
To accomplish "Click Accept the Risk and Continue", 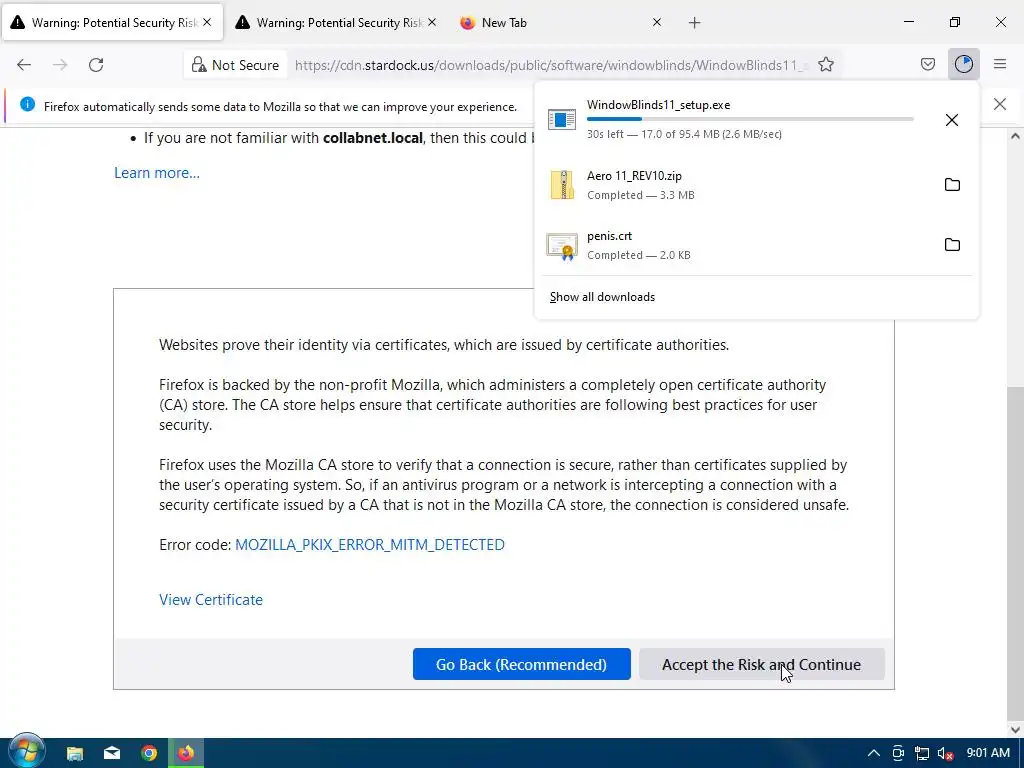I will (x=761, y=664).
